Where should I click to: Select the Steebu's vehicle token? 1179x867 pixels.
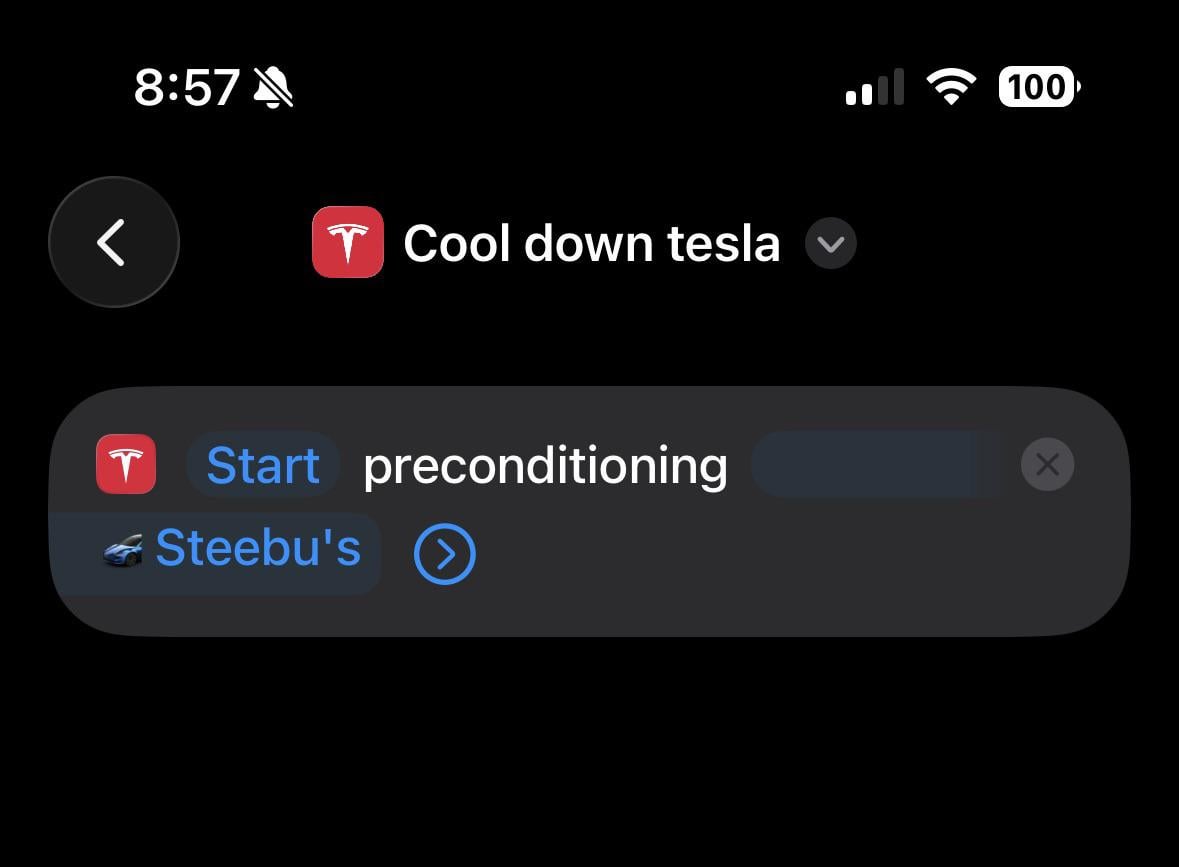click(257, 549)
